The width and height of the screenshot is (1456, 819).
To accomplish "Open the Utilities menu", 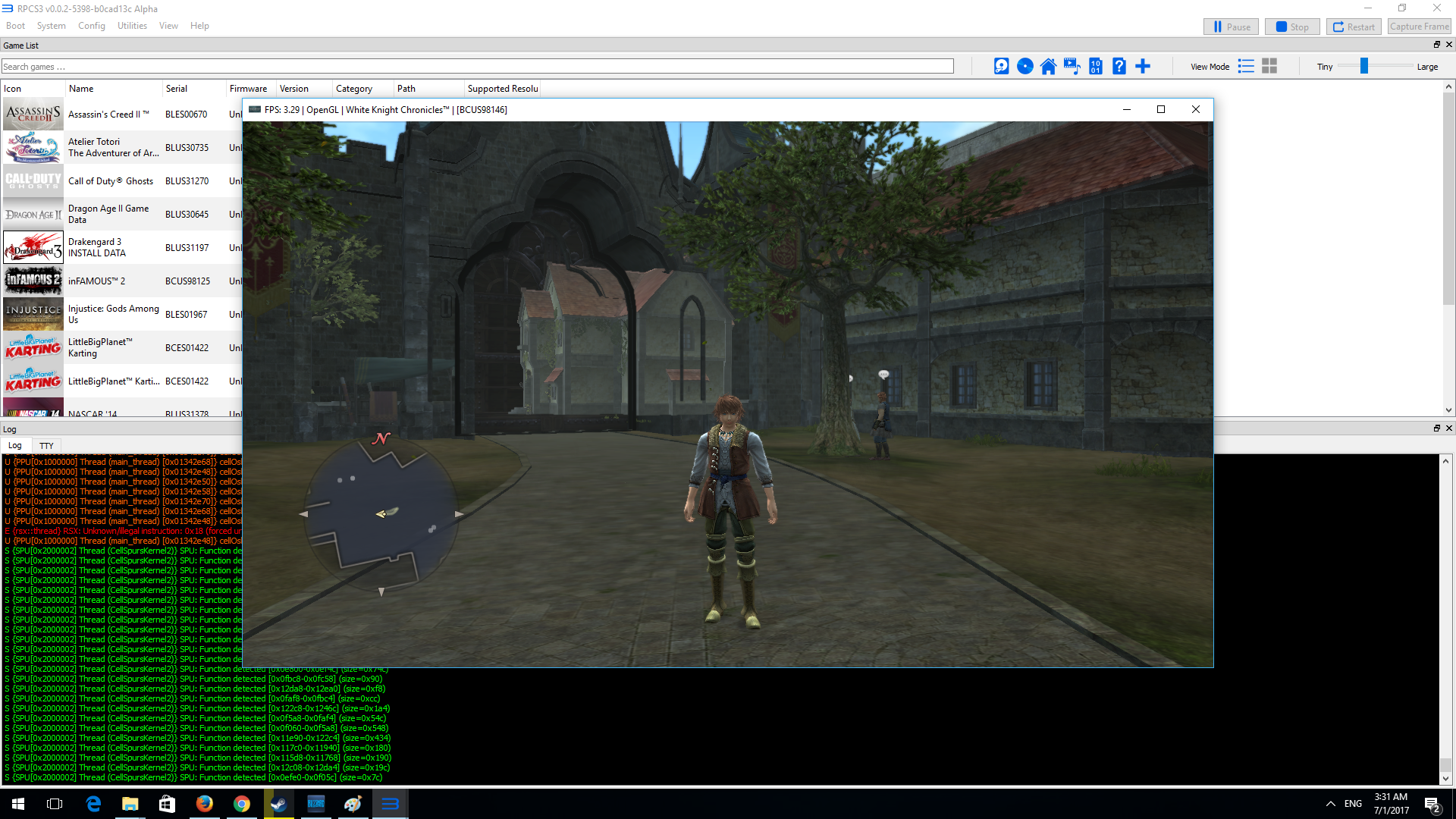I will pyautogui.click(x=132, y=26).
